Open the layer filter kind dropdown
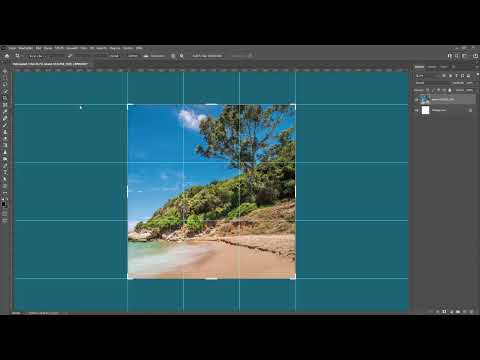 [x=428, y=76]
